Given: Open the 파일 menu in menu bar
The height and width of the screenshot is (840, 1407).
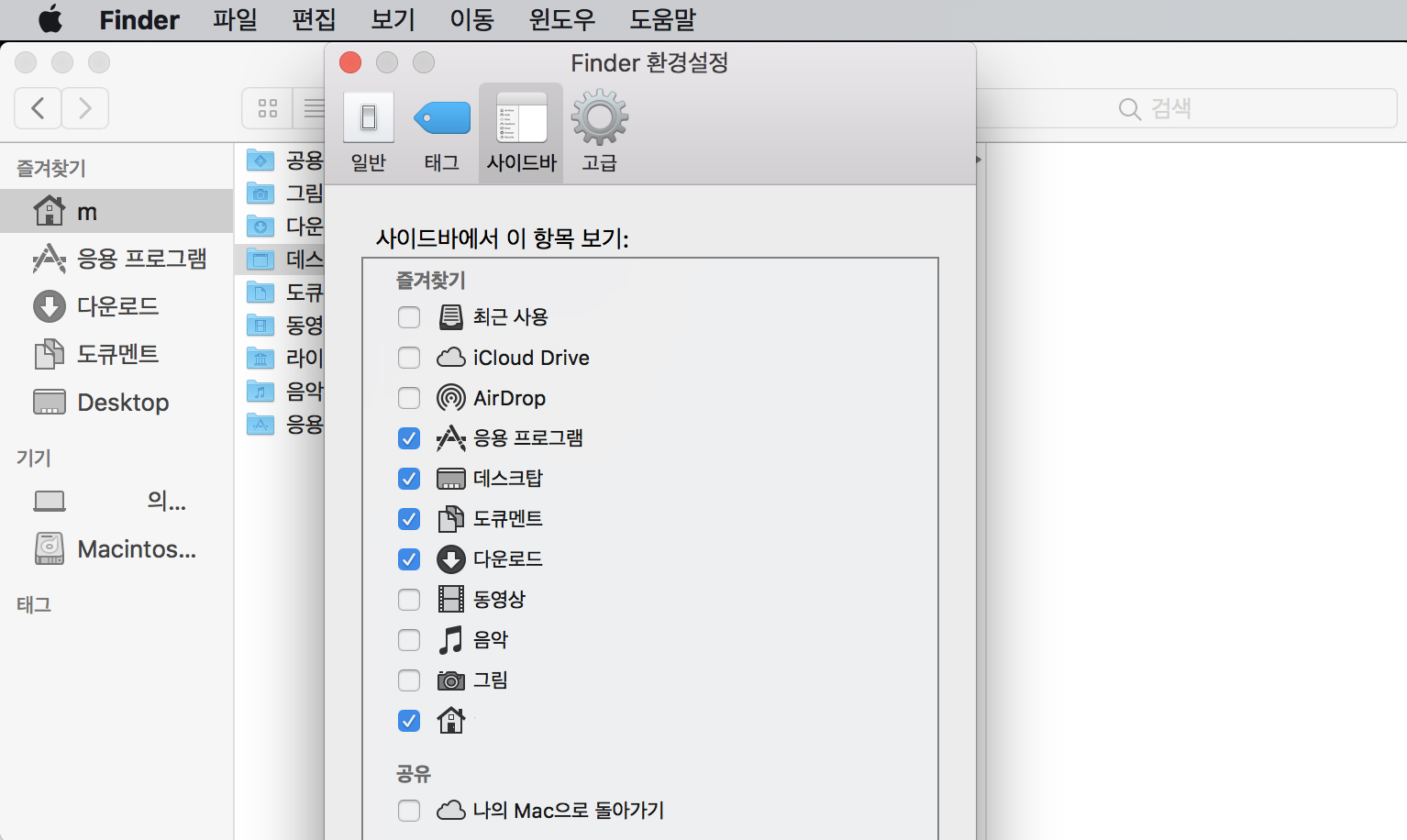Looking at the screenshot, I should coord(235,19).
